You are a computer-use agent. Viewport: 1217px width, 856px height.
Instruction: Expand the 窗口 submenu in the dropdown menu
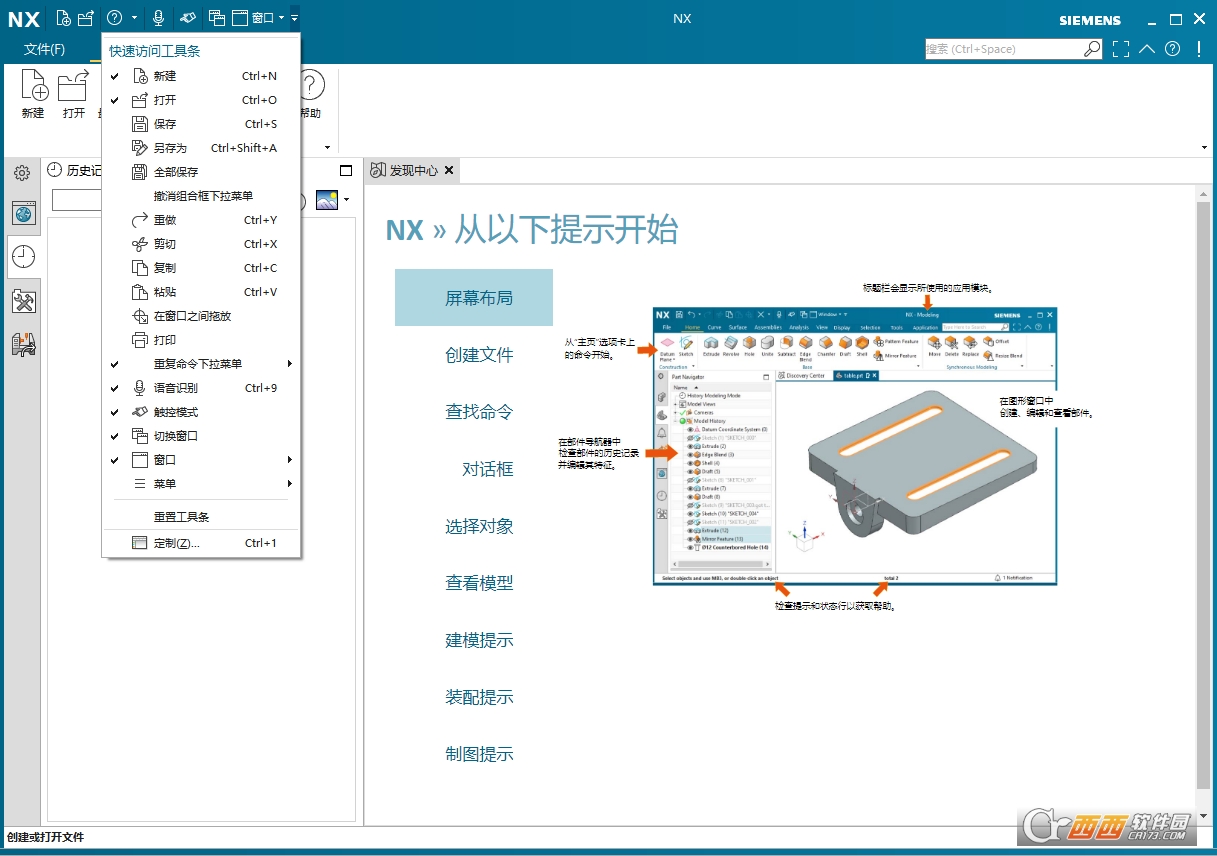point(201,460)
